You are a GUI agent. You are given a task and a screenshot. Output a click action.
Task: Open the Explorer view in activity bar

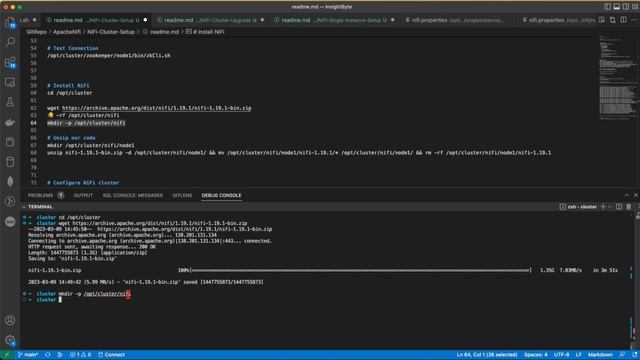tap(10, 22)
